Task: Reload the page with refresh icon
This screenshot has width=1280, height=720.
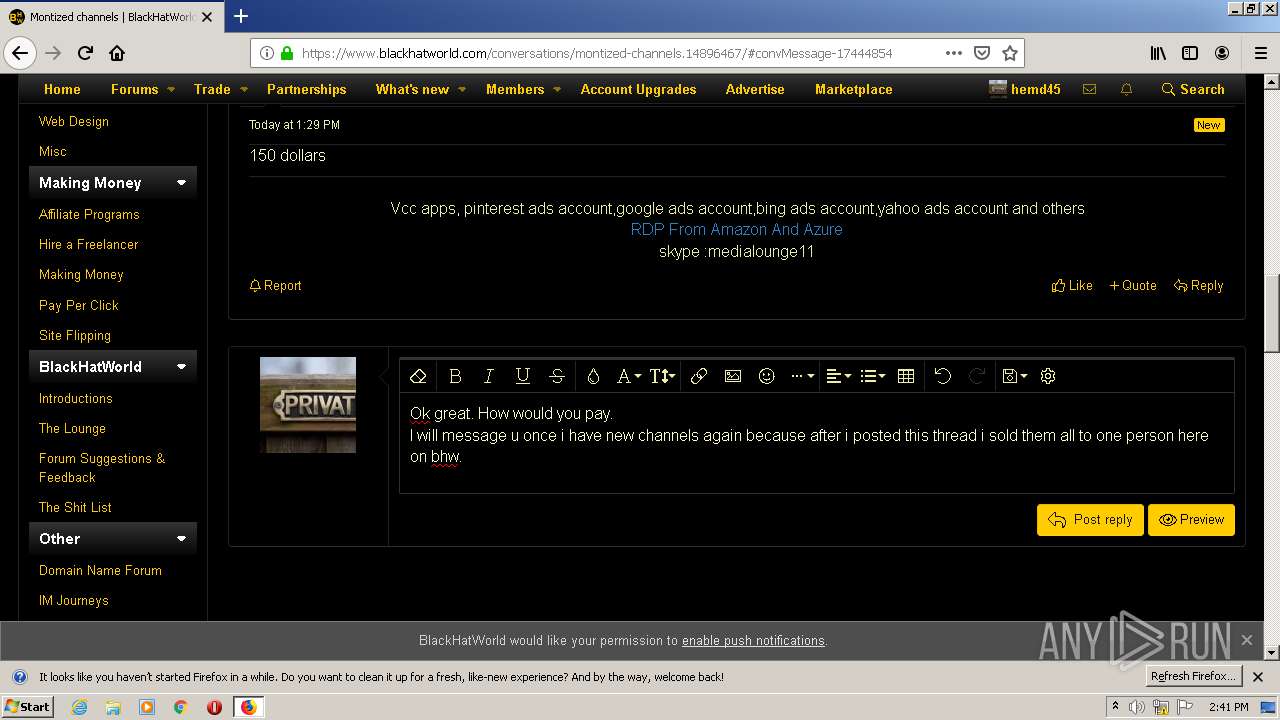Action: 85,53
